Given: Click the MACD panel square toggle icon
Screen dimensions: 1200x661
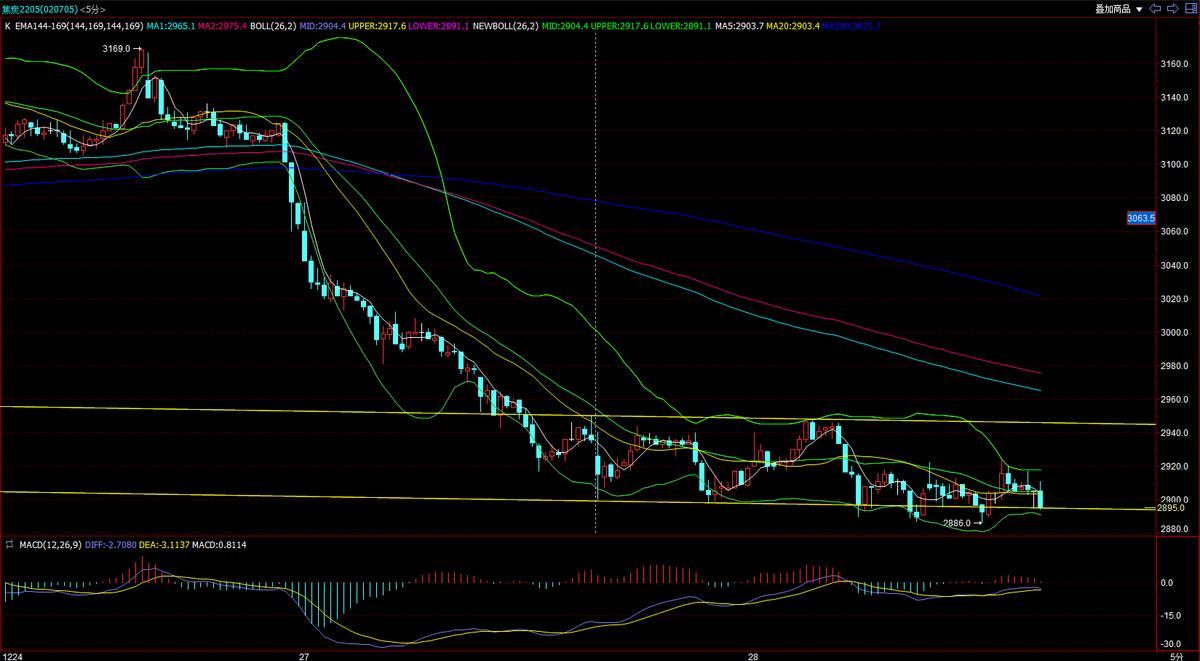Looking at the screenshot, I should 9,544.
